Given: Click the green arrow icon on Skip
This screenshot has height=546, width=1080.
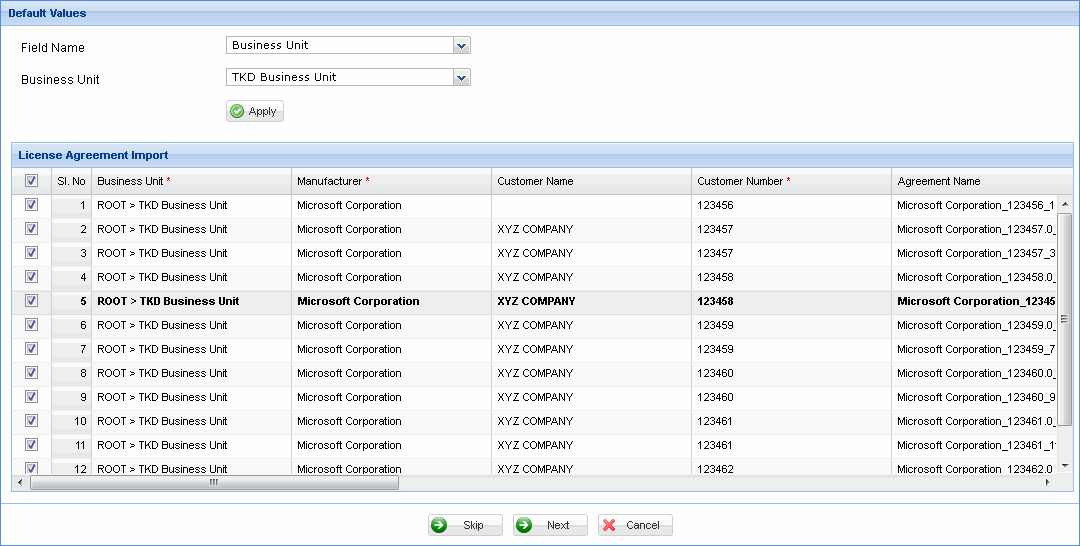Looking at the screenshot, I should (440, 525).
